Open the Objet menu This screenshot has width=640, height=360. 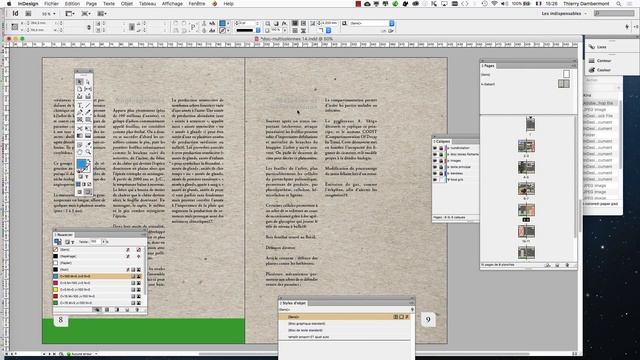pos(127,4)
